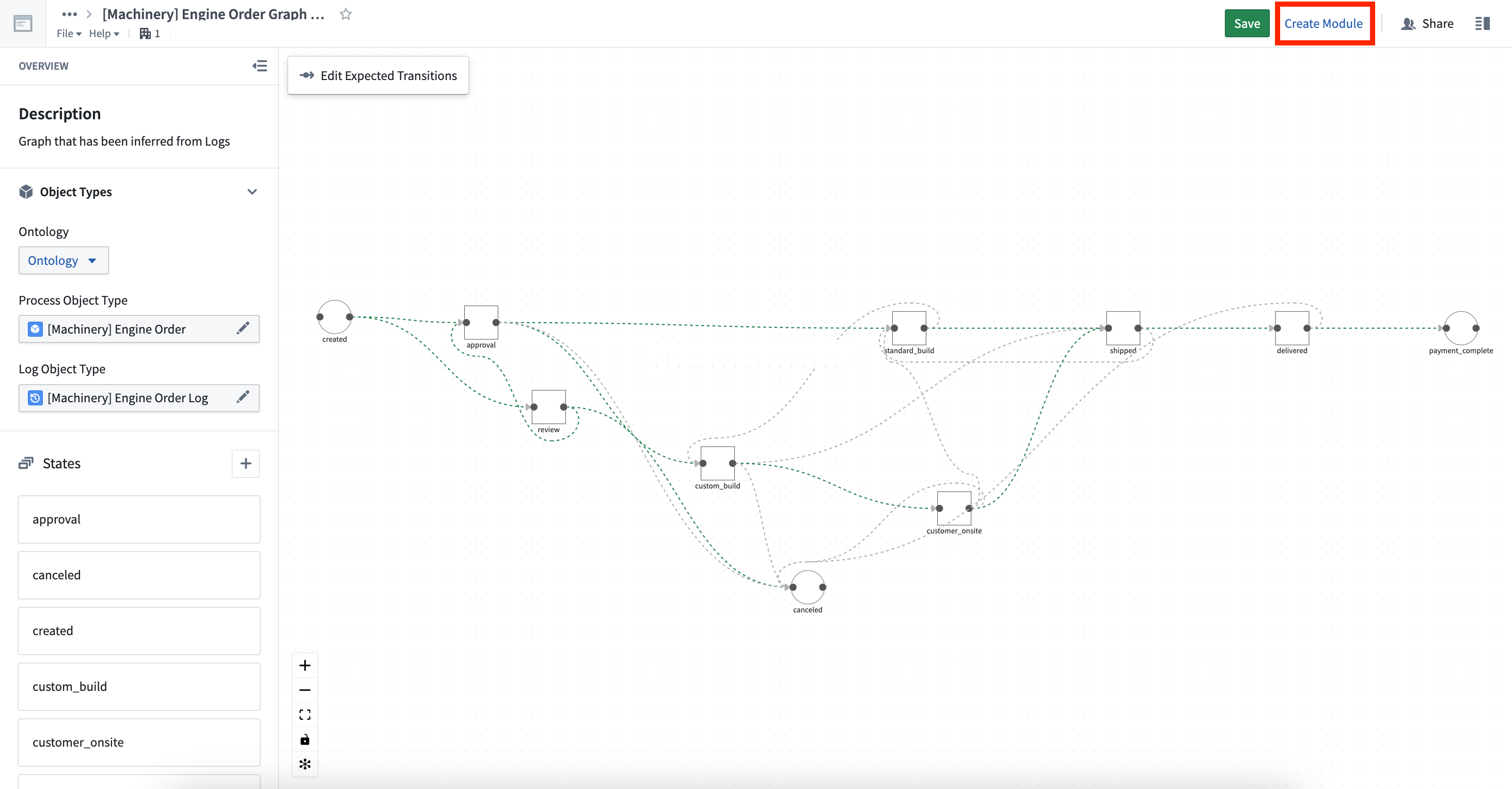Screen dimensions: 1512x789
Task: Select the Help menu item
Action: [x=101, y=33]
